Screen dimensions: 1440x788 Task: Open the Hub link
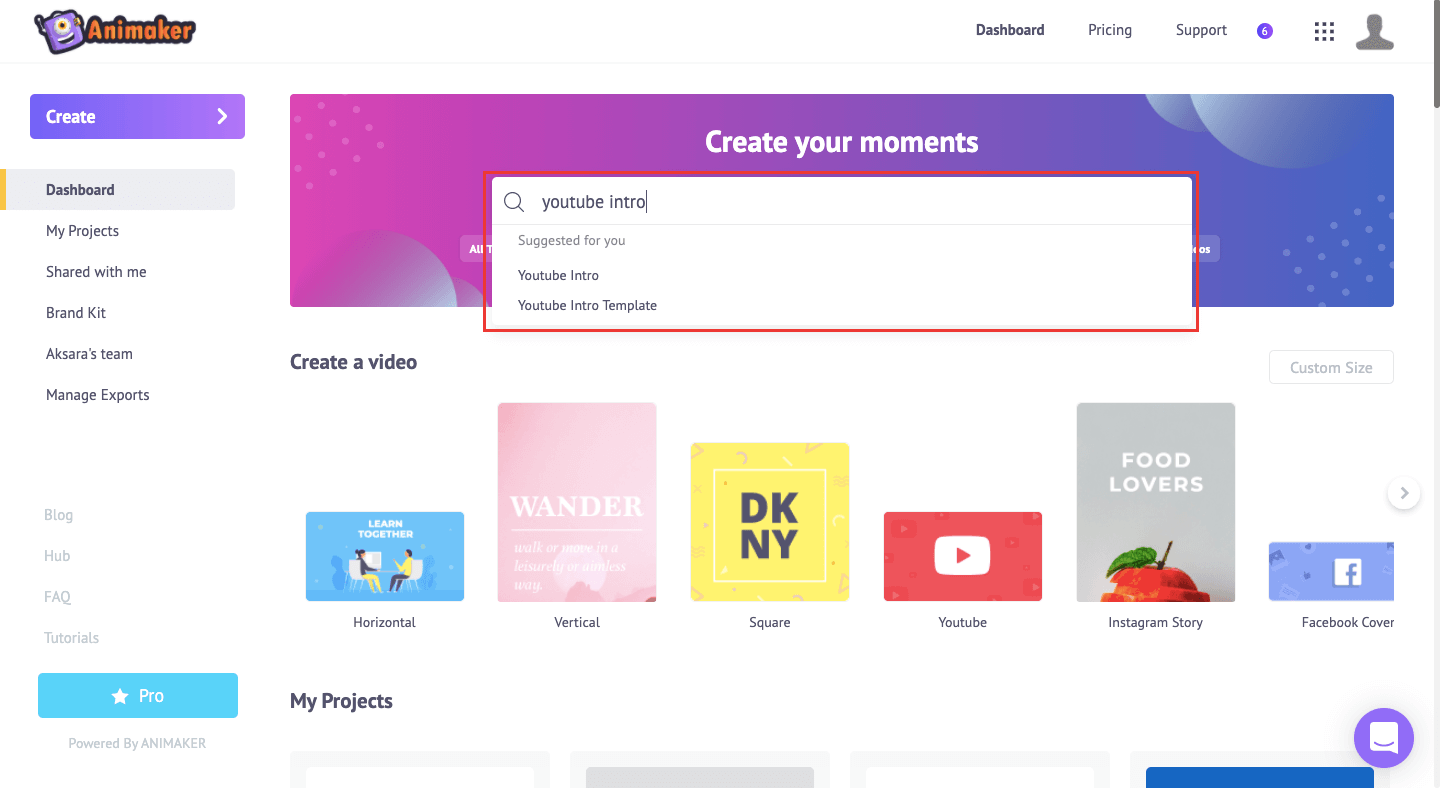click(57, 556)
